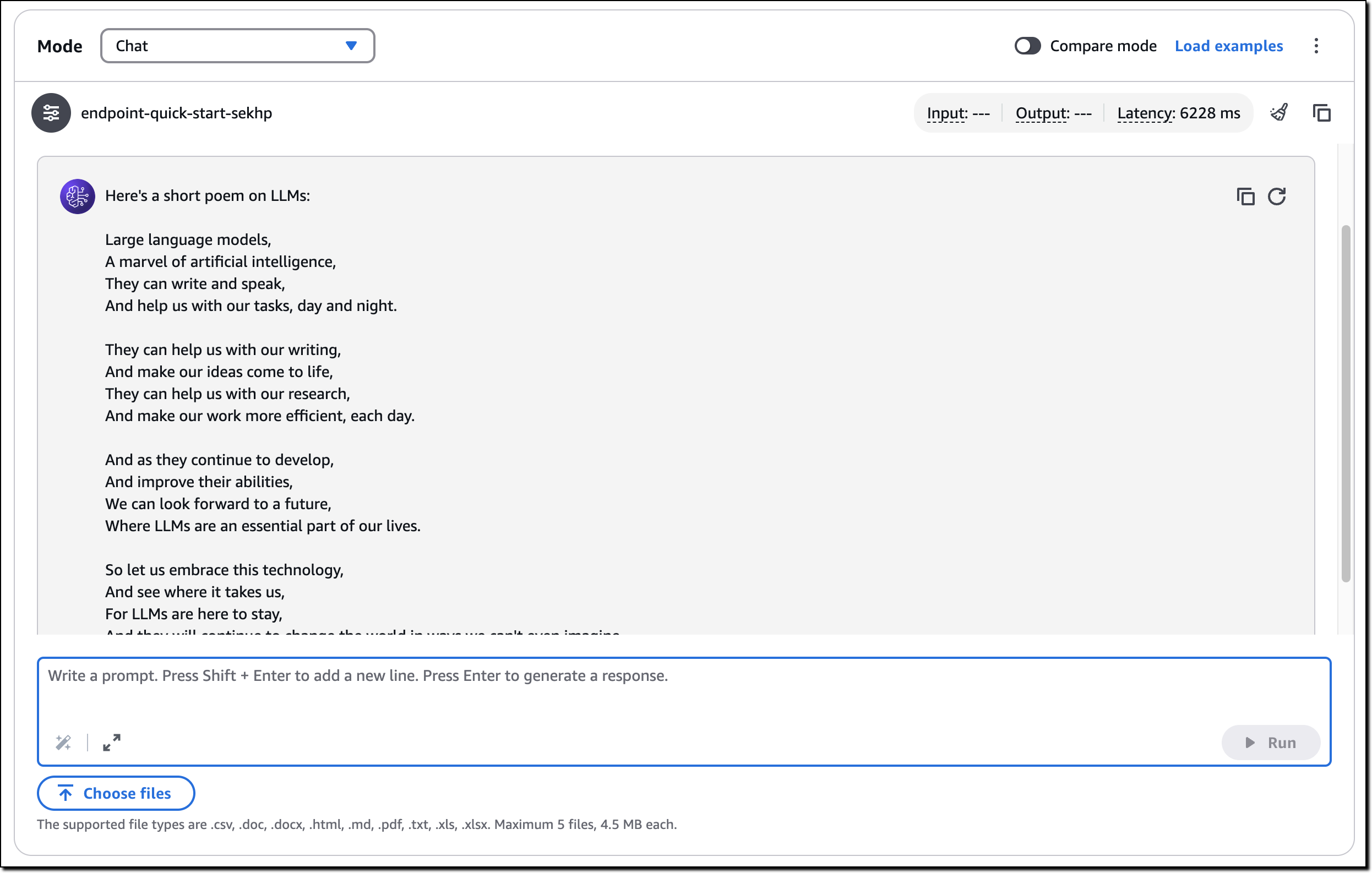
Task: Toggle Compare mode switch off
Action: [1027, 46]
